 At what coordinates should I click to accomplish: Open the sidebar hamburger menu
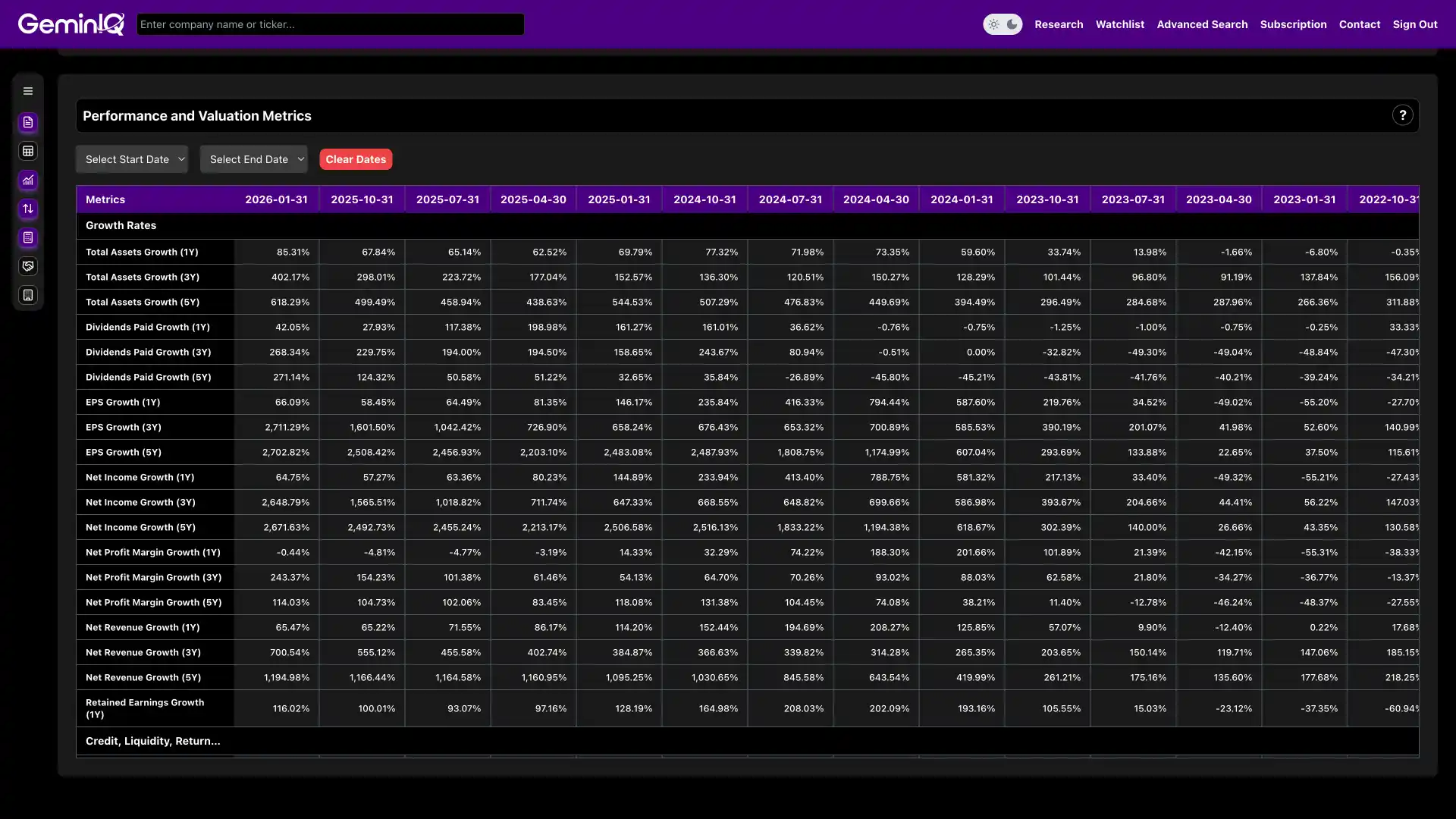(28, 90)
